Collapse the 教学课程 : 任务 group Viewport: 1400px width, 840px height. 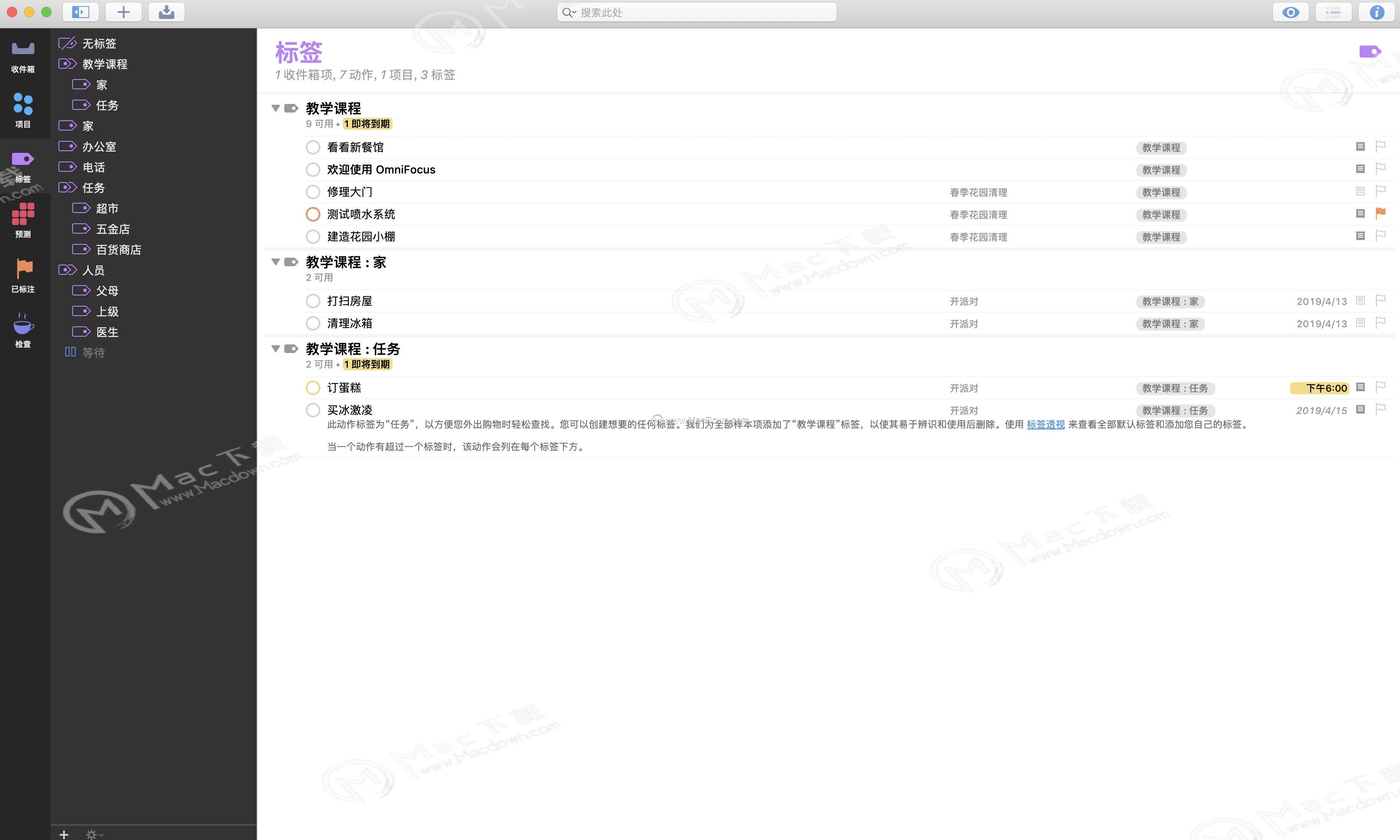276,349
